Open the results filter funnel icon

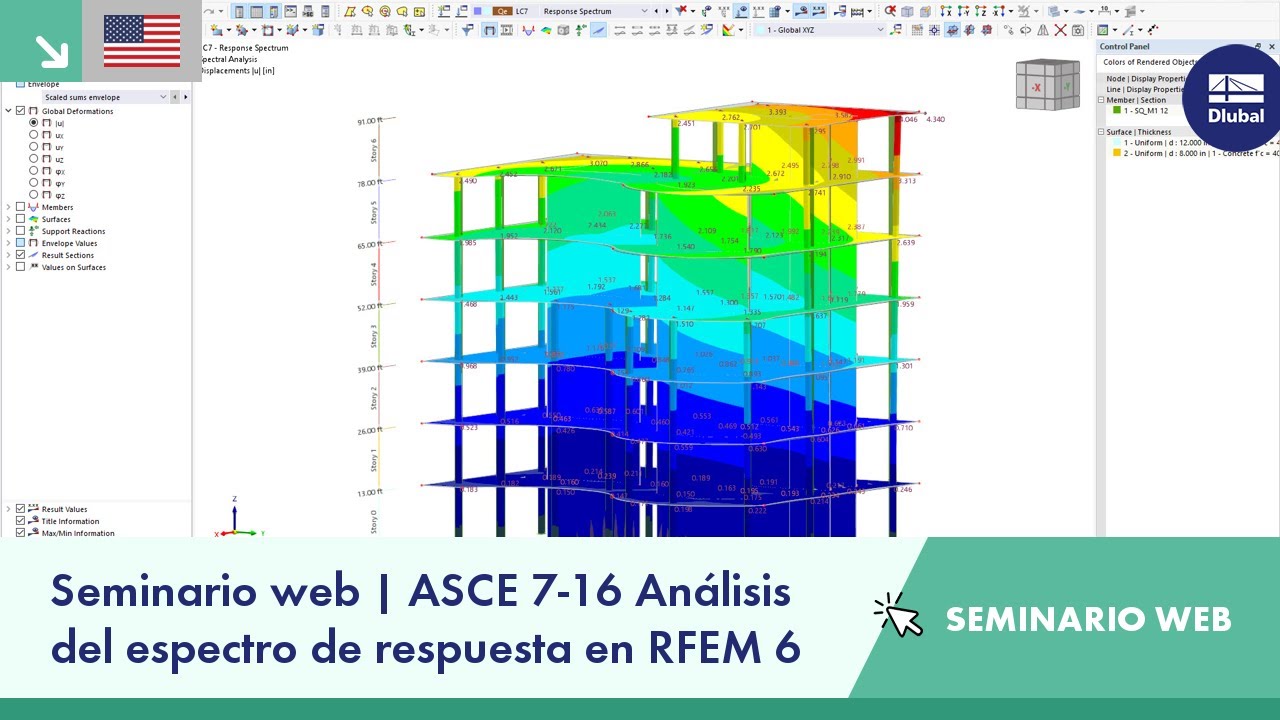(x=467, y=30)
